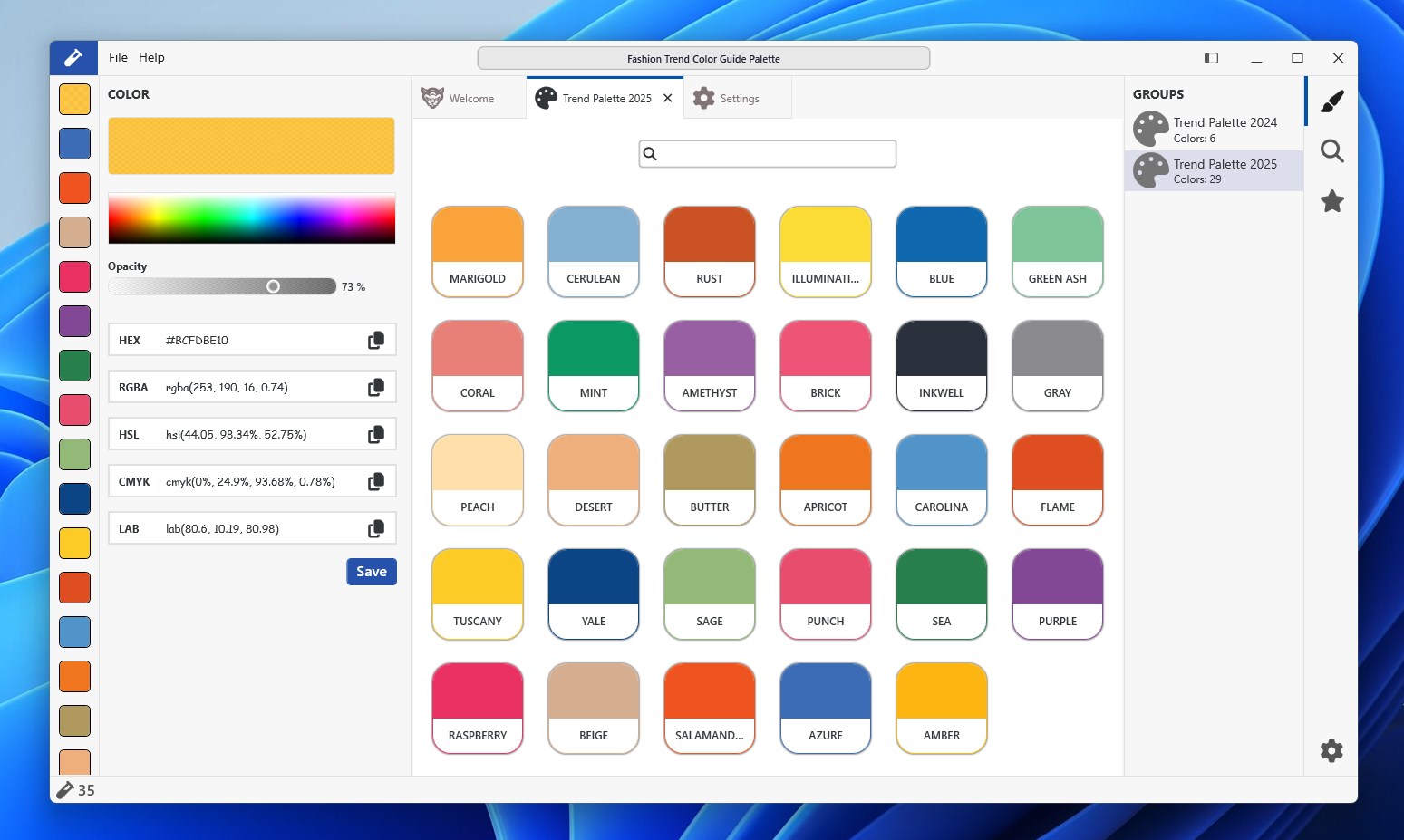1404x840 pixels.
Task: Pick the Purple color card
Action: [x=1058, y=594]
